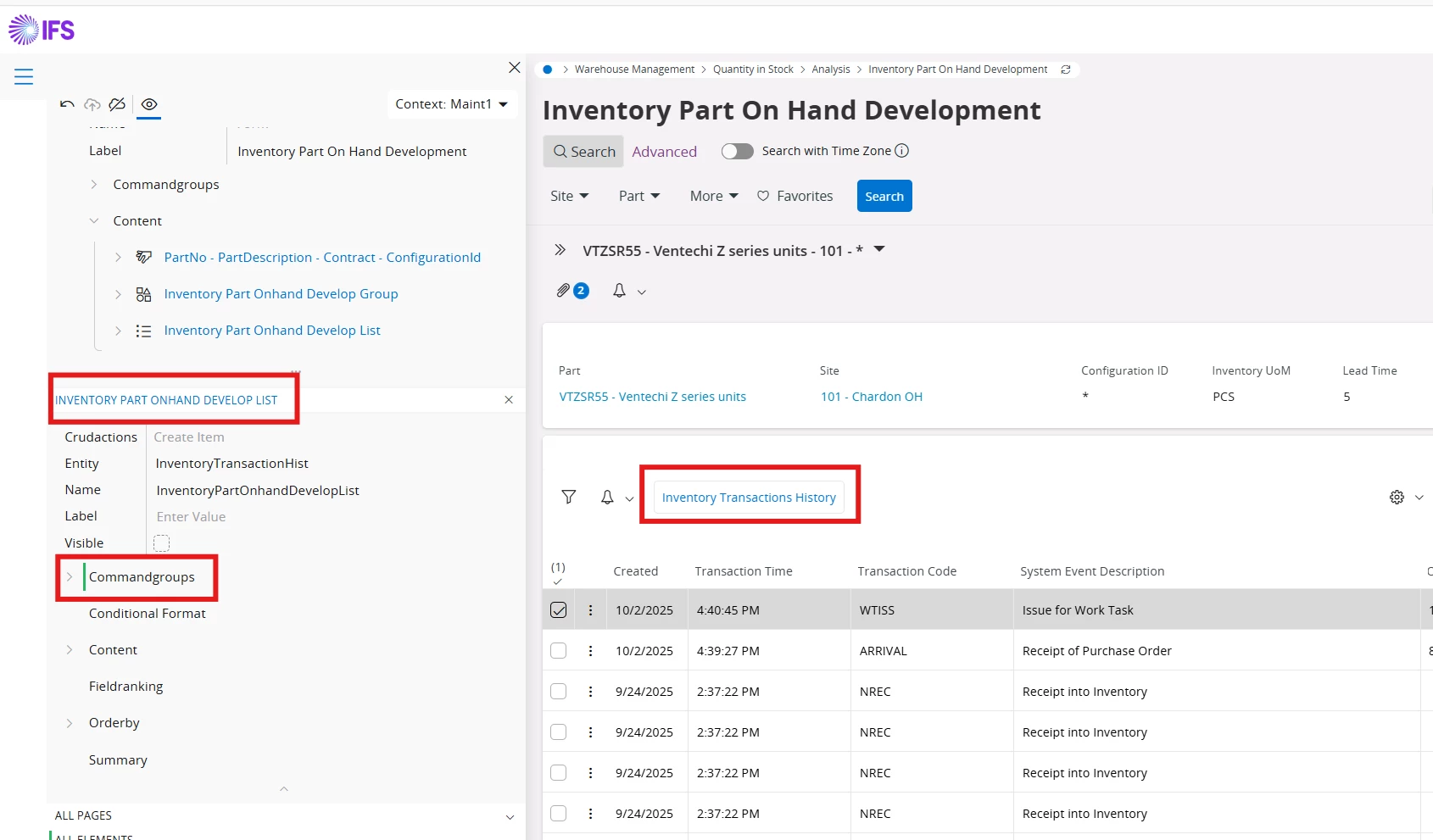Open the attachments paperclip icon
Image resolution: width=1433 pixels, height=840 pixels.
(563, 291)
